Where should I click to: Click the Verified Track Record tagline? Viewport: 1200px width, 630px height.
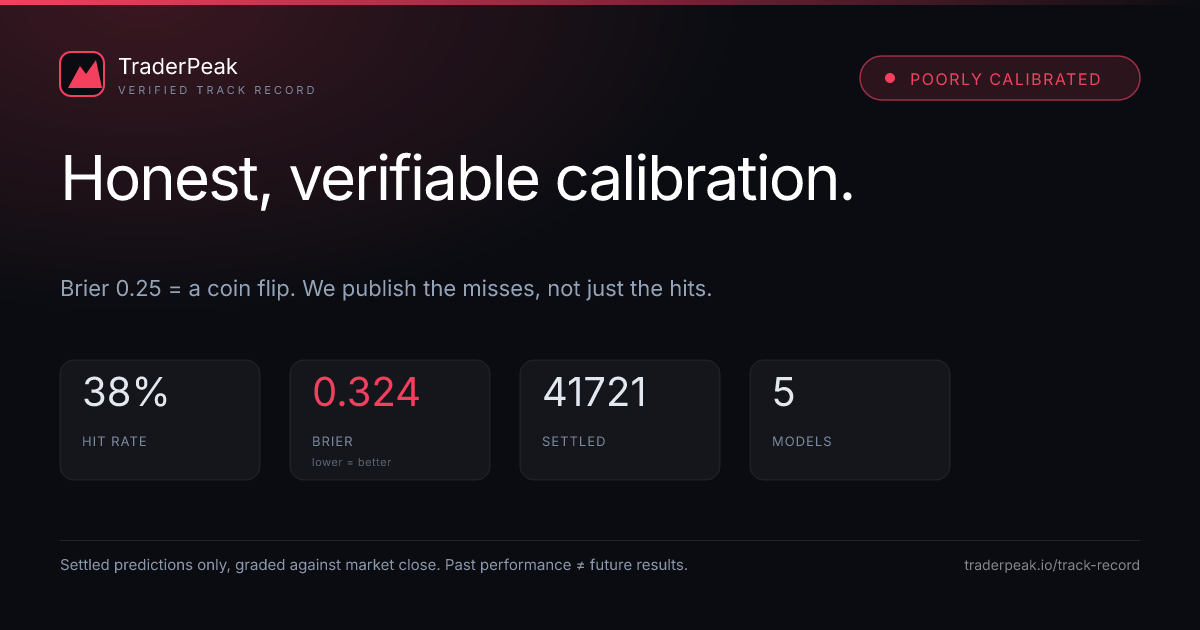point(217,90)
